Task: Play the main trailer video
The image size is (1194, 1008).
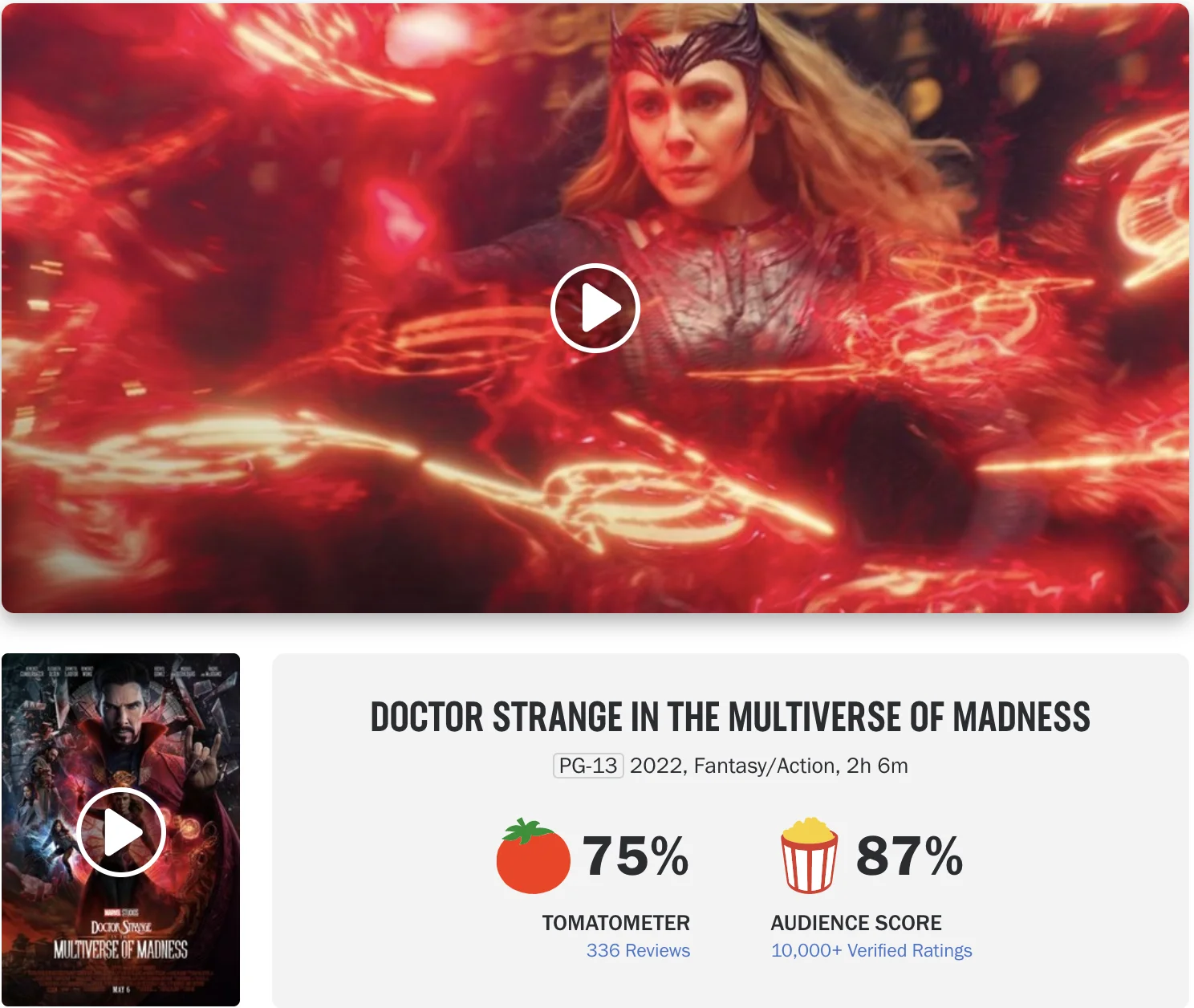Action: pos(595,308)
